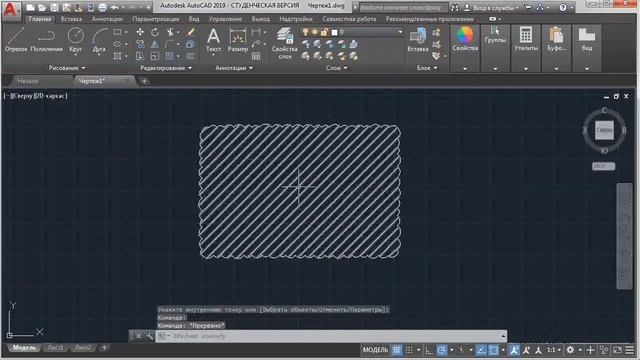Switch to the Параметризация ribbon tab

tap(156, 19)
